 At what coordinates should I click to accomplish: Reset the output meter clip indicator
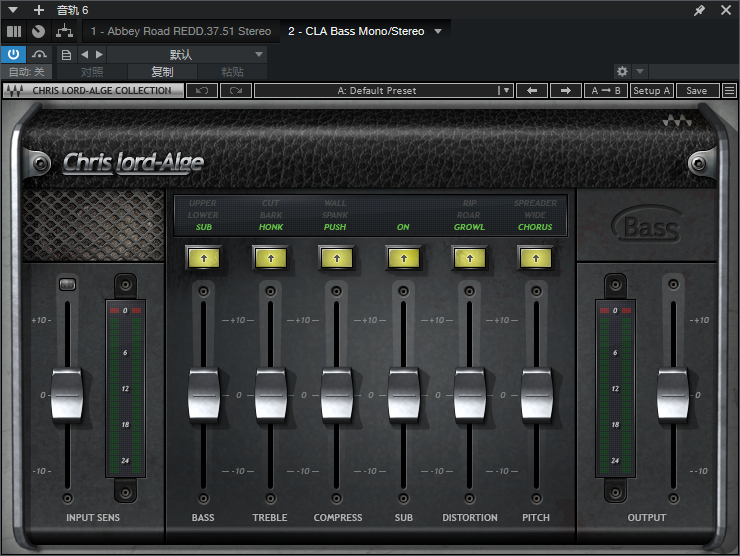[615, 311]
